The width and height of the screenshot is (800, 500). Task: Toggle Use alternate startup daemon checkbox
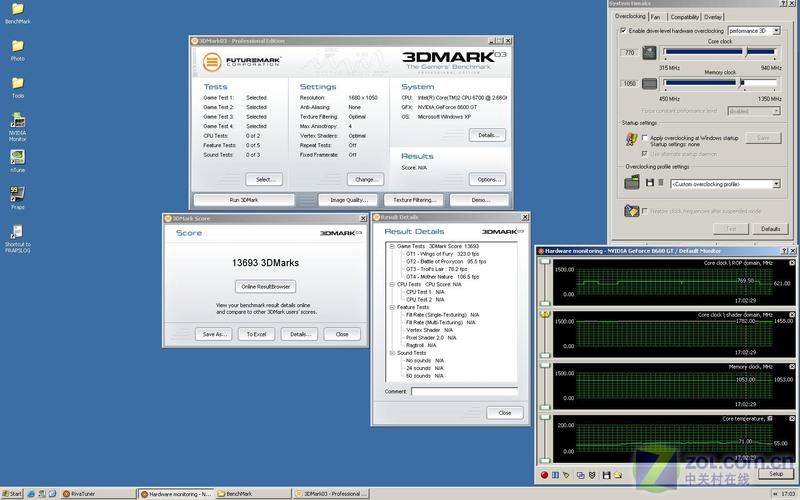pyautogui.click(x=644, y=154)
